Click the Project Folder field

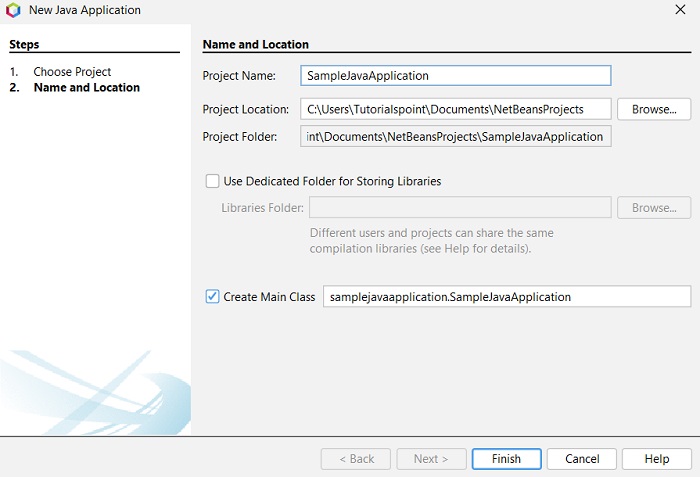(455, 137)
